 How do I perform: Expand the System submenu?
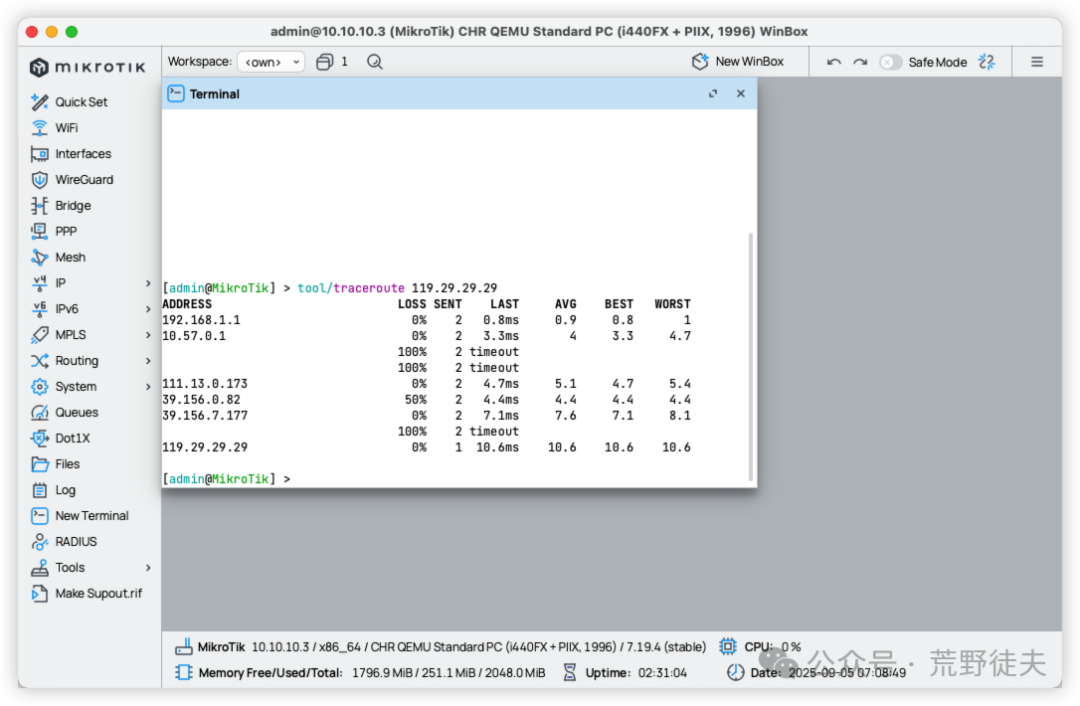coord(148,386)
